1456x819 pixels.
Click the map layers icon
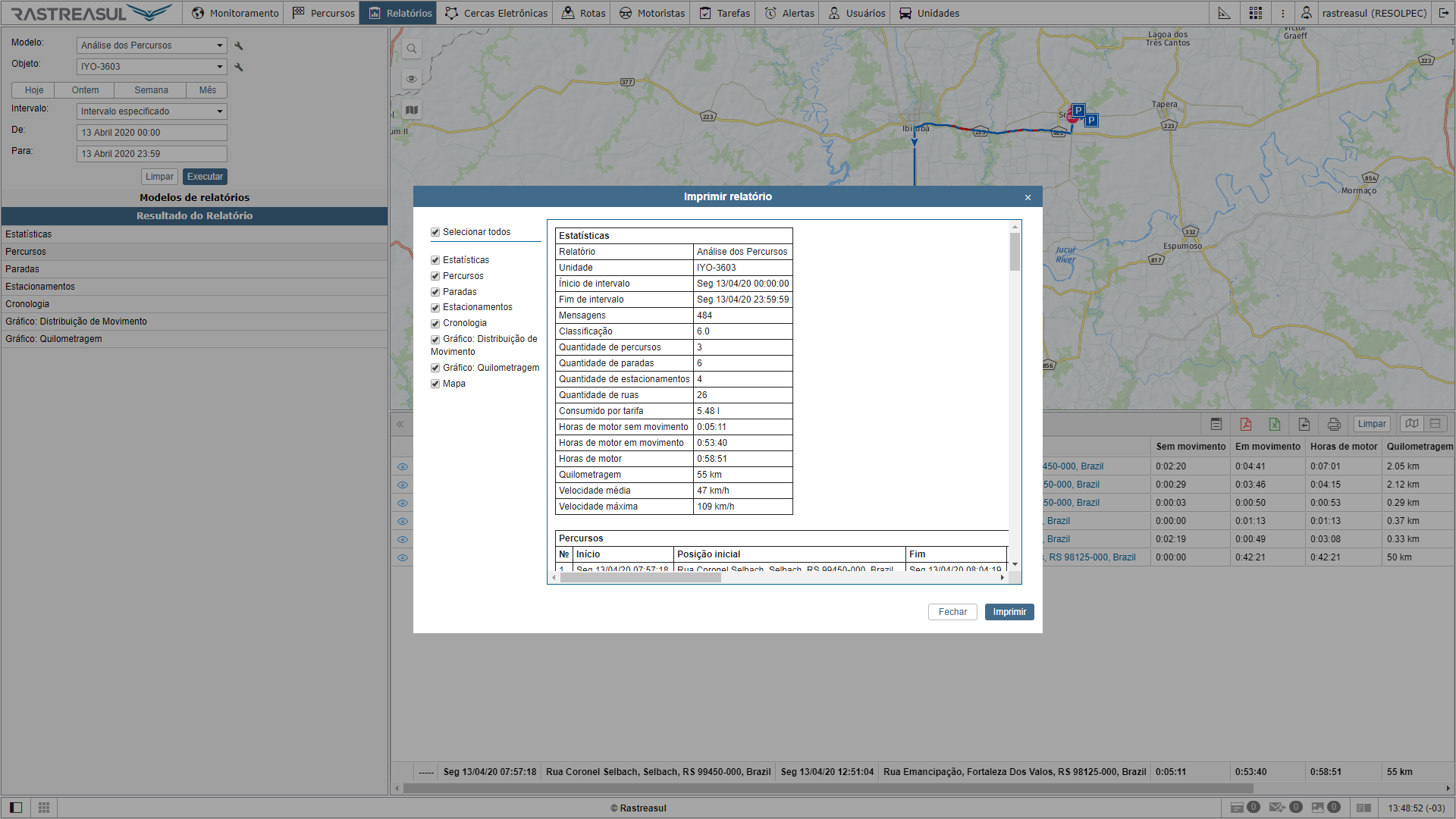point(412,110)
